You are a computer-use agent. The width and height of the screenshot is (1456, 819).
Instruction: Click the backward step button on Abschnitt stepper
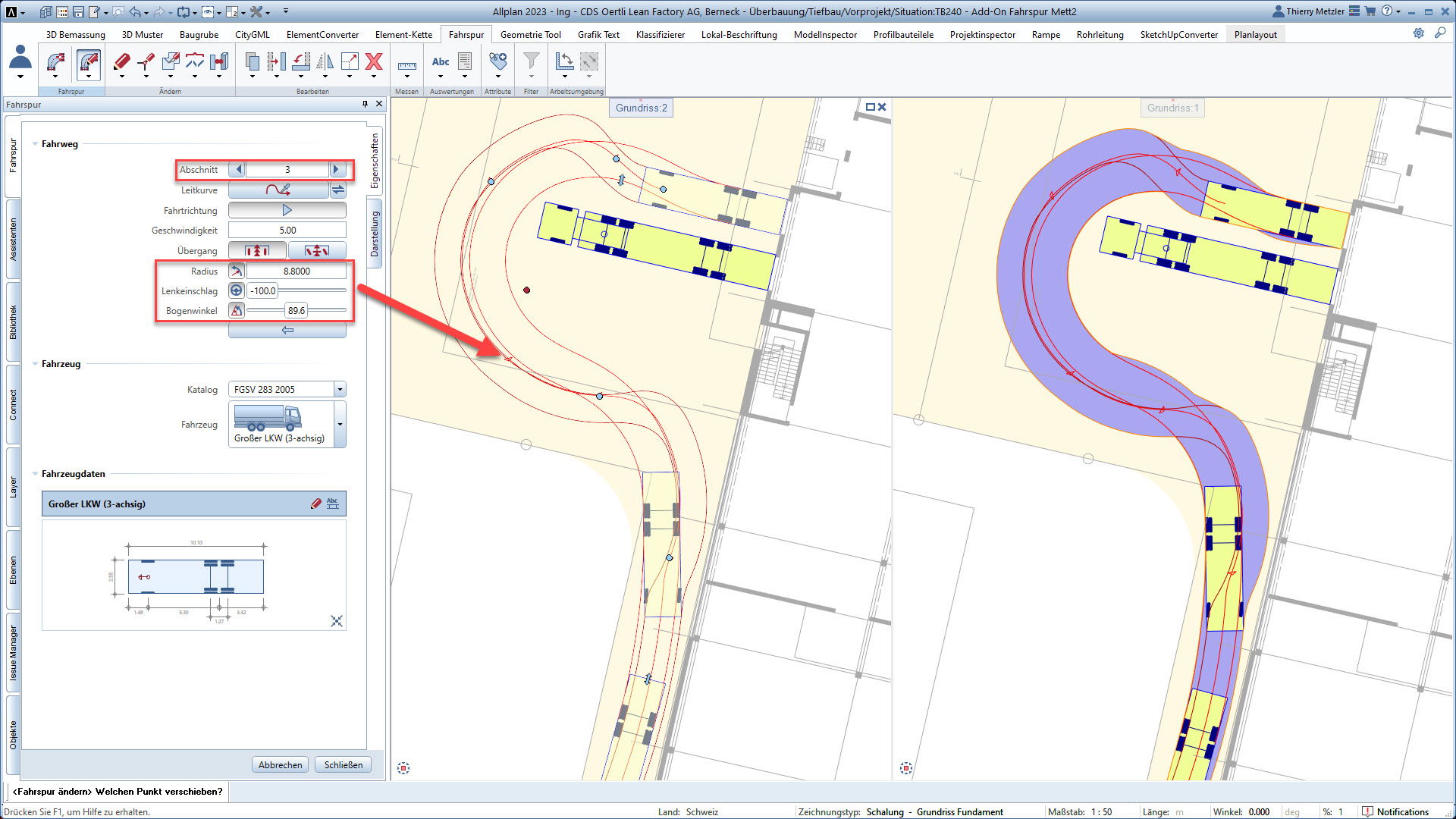[x=237, y=169]
